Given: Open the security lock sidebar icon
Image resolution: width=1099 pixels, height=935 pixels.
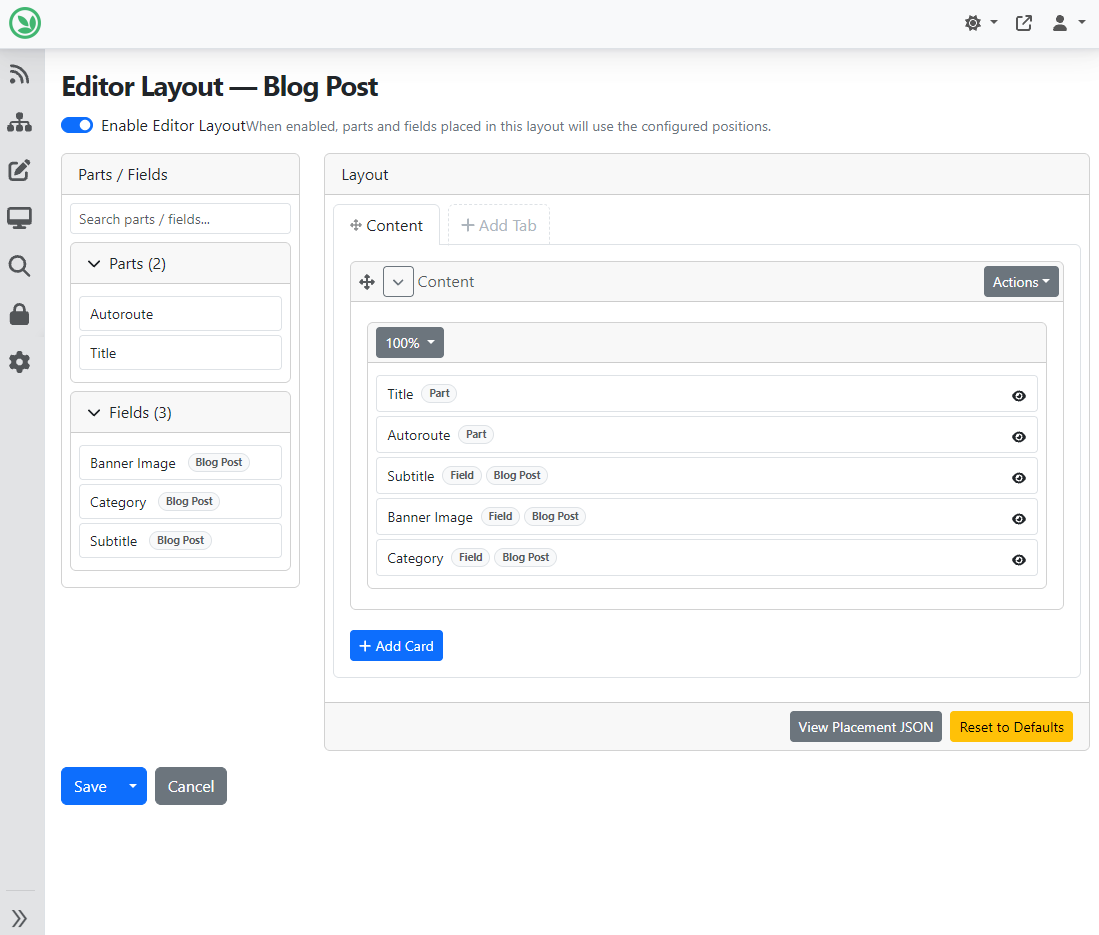Looking at the screenshot, I should (20, 314).
